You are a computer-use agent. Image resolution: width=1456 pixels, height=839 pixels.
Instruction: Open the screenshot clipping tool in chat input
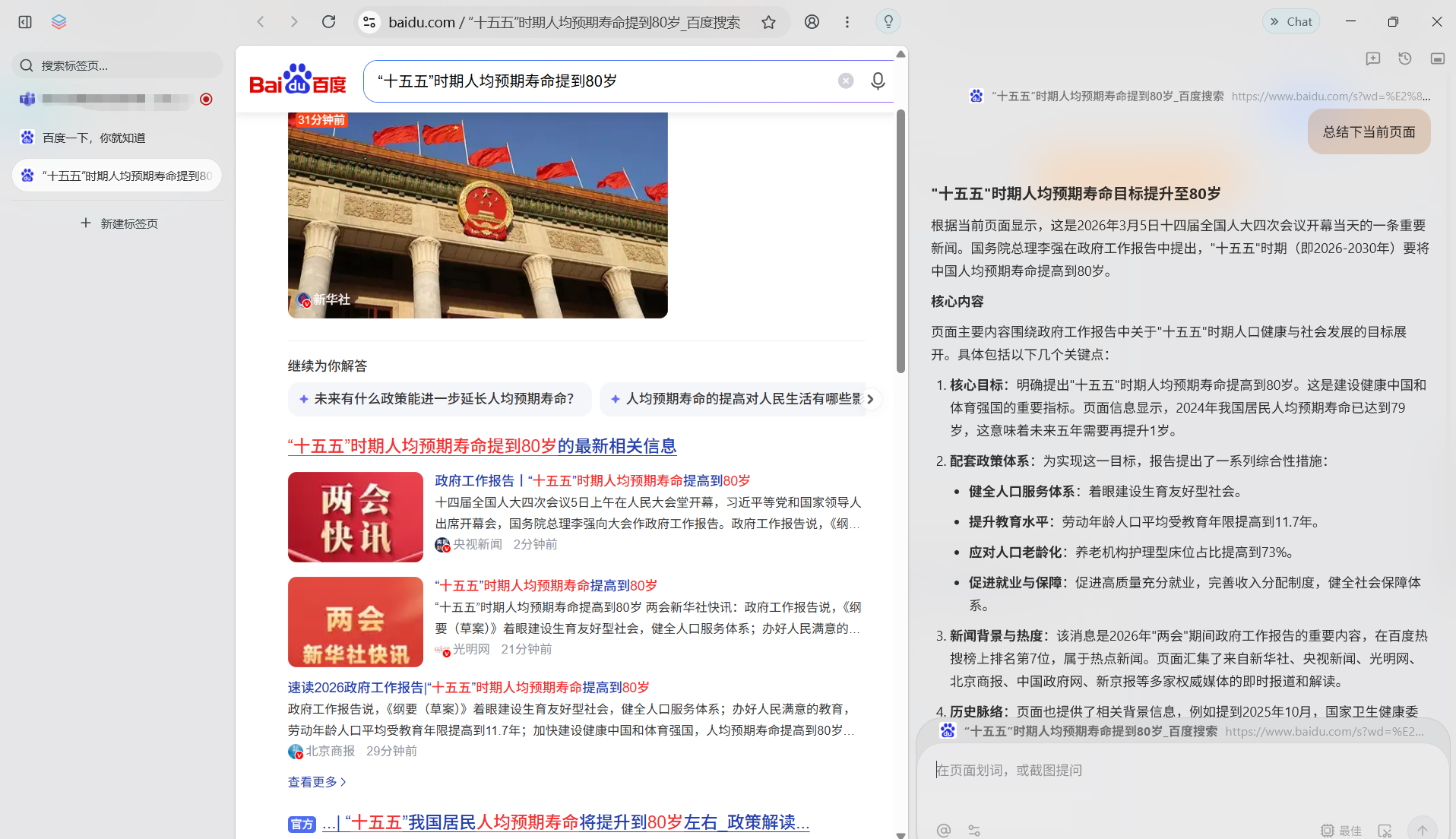coord(1387,830)
